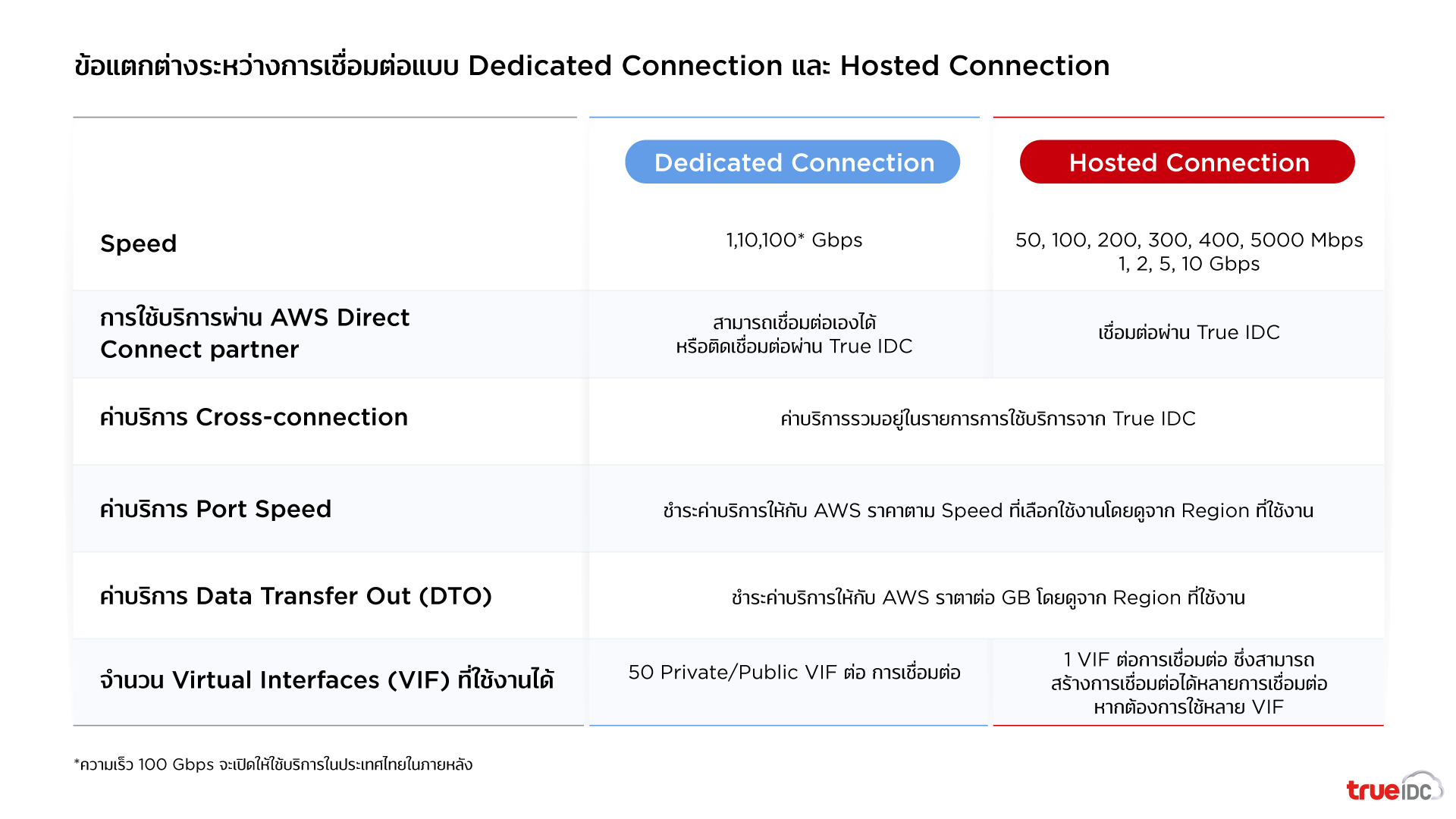Select the Dedicated Connection header badge
The height and width of the screenshot is (819, 1456).
792,162
